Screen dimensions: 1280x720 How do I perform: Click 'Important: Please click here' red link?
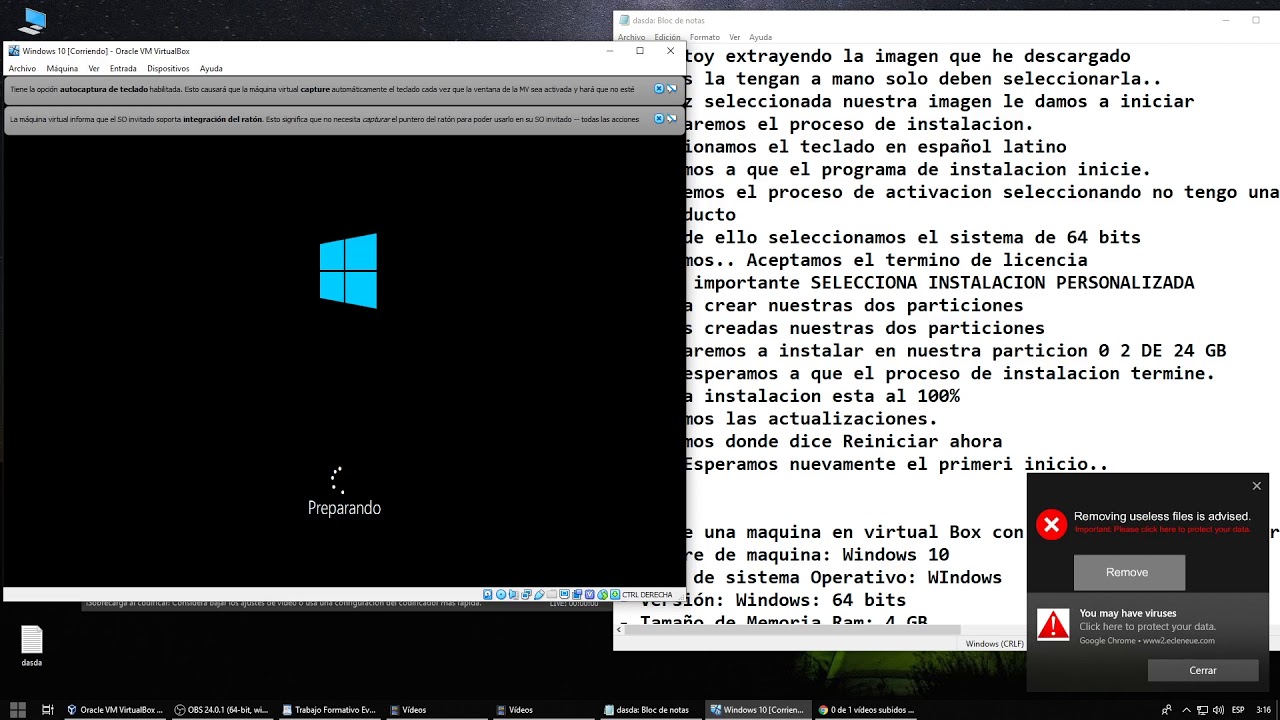click(1162, 529)
